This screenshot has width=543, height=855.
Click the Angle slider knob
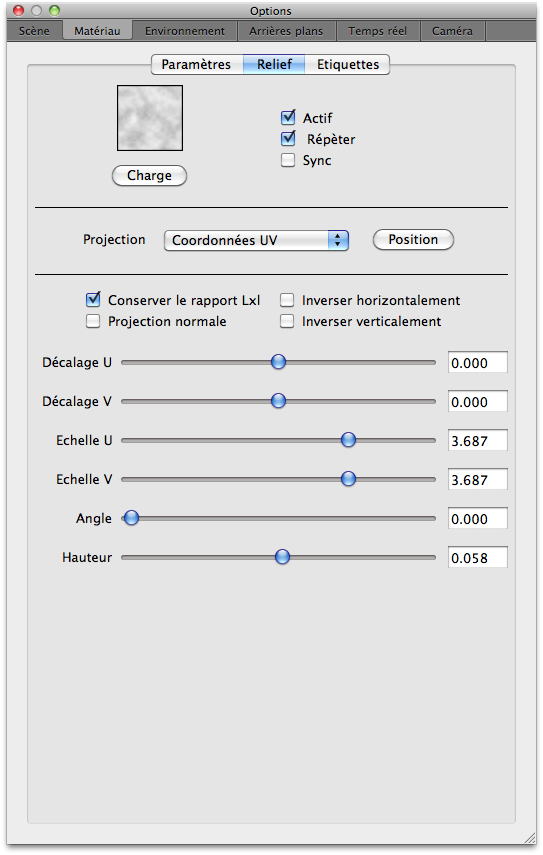click(131, 517)
